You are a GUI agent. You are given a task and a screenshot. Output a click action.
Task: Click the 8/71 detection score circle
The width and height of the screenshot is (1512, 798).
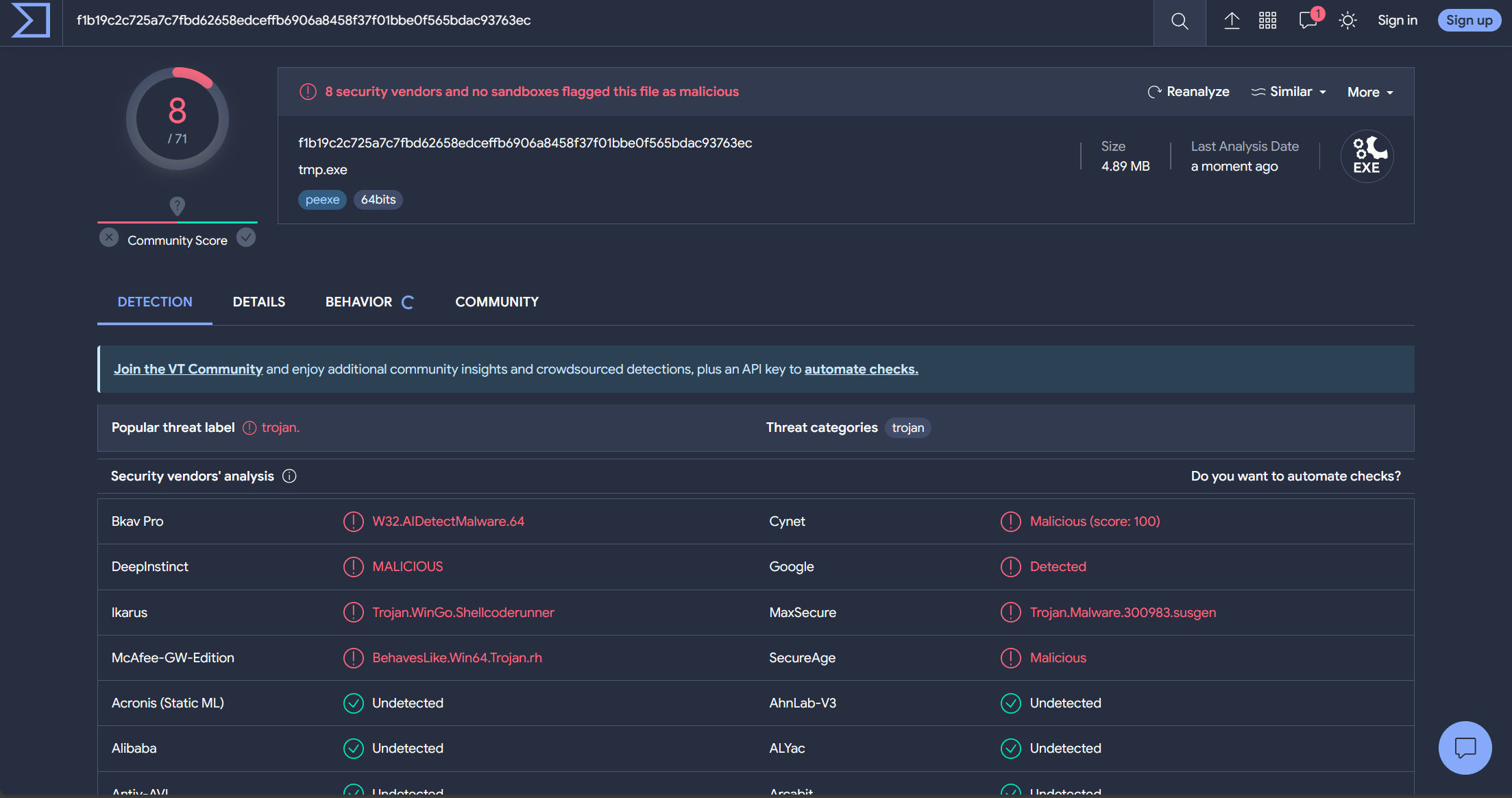pos(178,119)
